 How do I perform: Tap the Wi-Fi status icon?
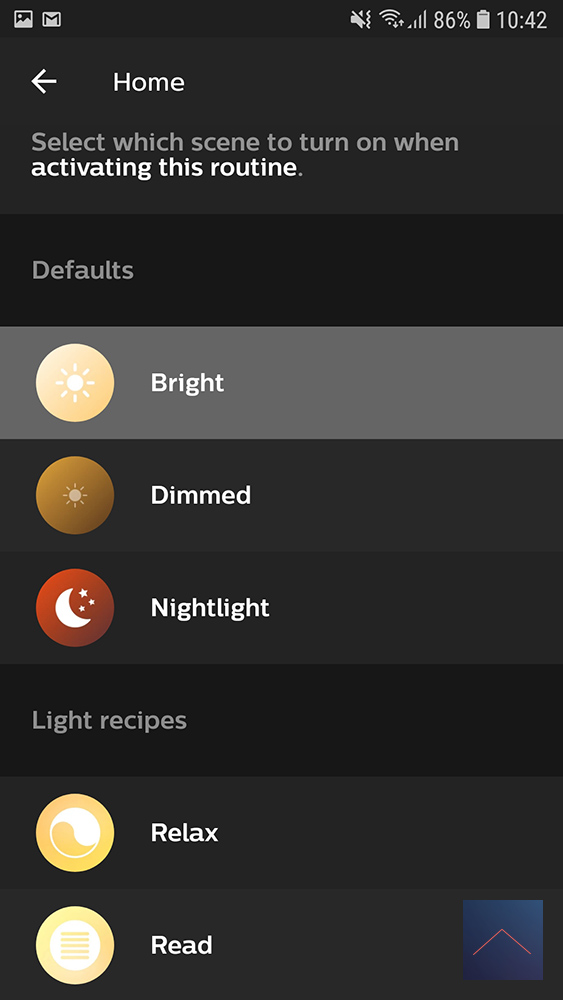coord(391,20)
